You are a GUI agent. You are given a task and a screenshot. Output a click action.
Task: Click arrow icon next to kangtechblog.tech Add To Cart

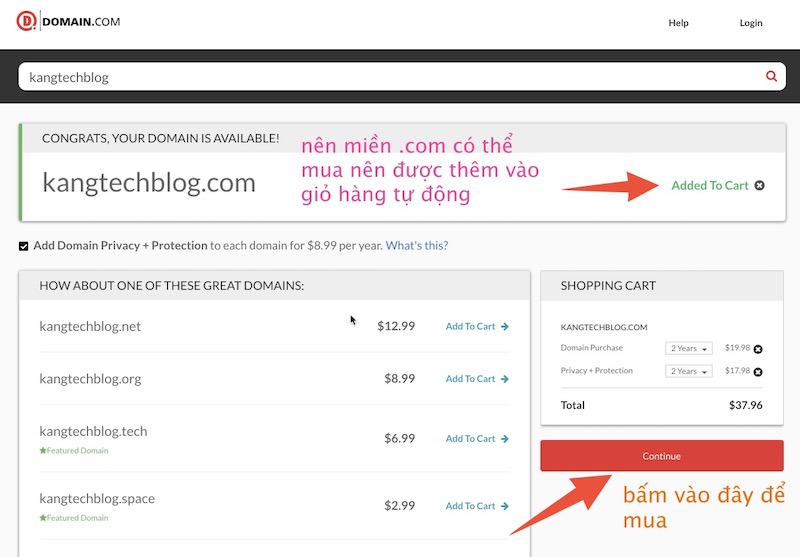505,439
